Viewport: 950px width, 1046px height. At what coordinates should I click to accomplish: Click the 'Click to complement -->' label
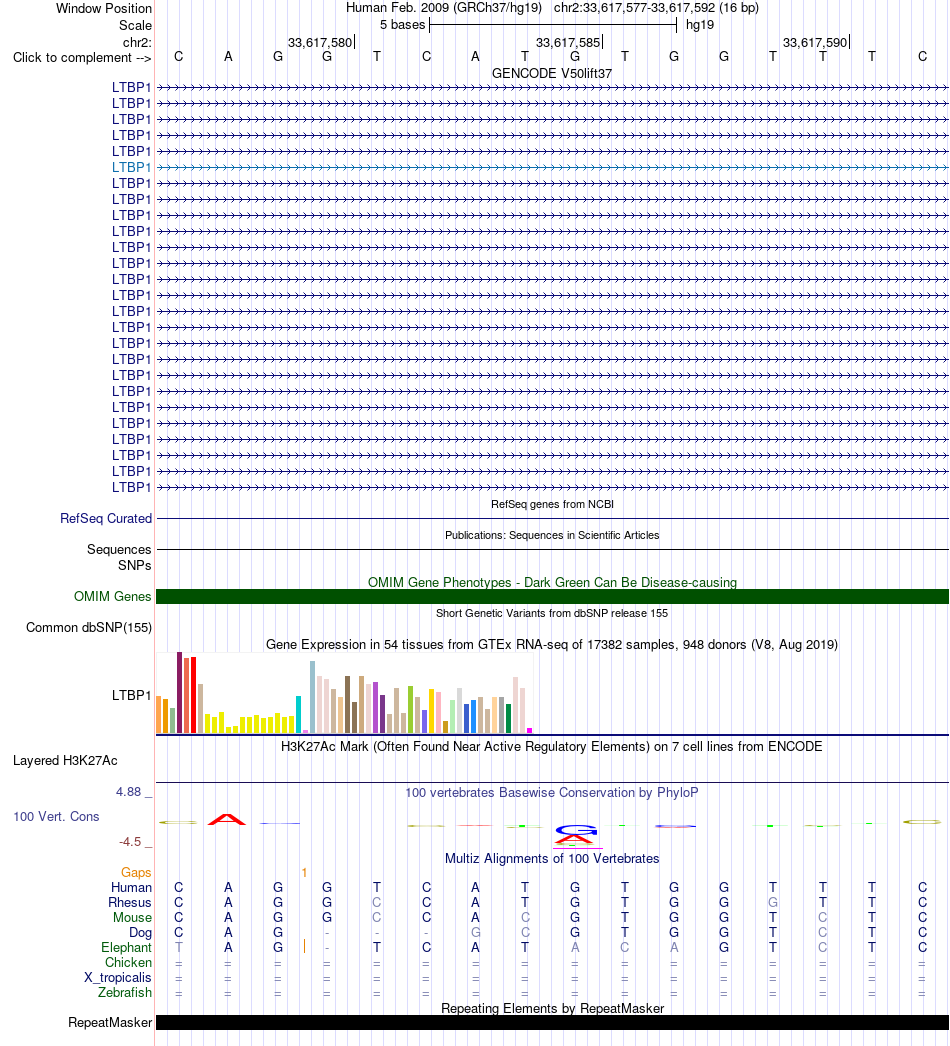(x=82, y=57)
